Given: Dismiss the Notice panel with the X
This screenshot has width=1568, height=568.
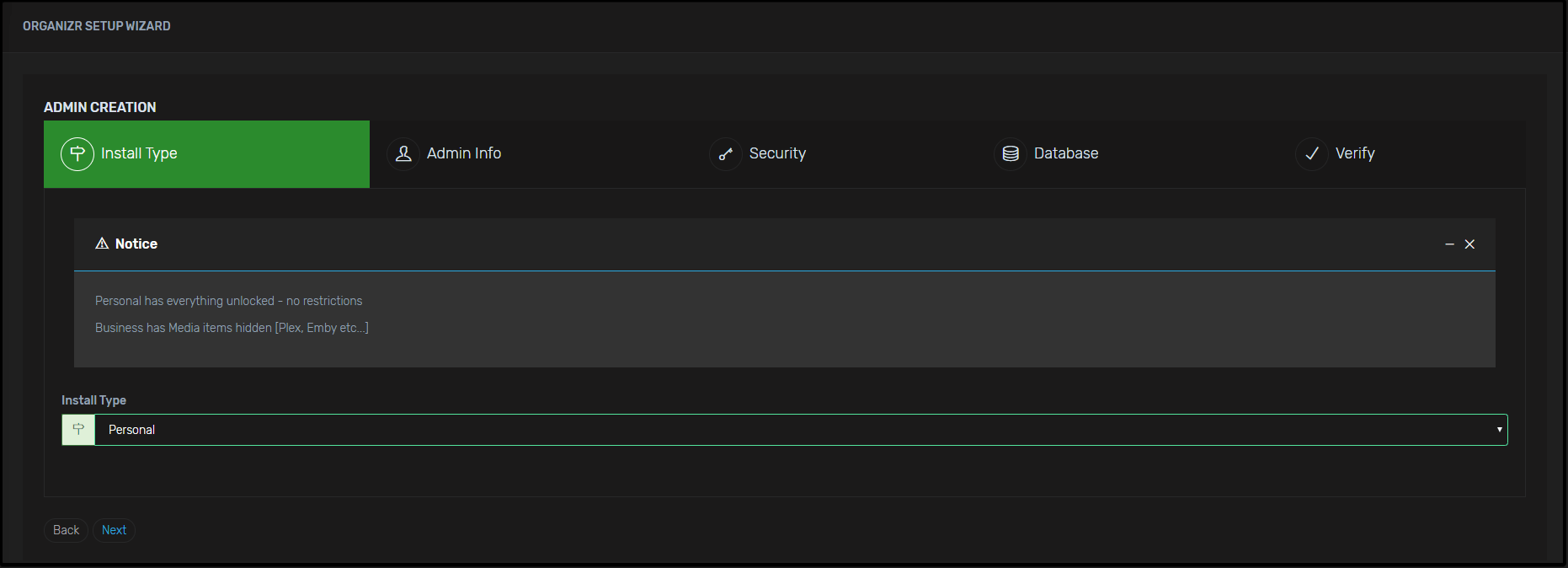Looking at the screenshot, I should click(x=1469, y=244).
